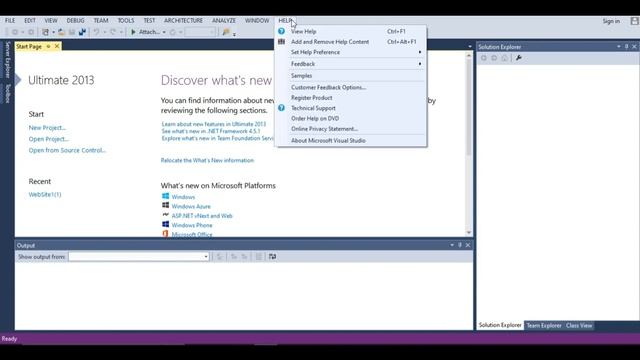Expand the Attach button dropdown arrow
Image resolution: width=640 pixels, height=360 pixels.
(164, 32)
